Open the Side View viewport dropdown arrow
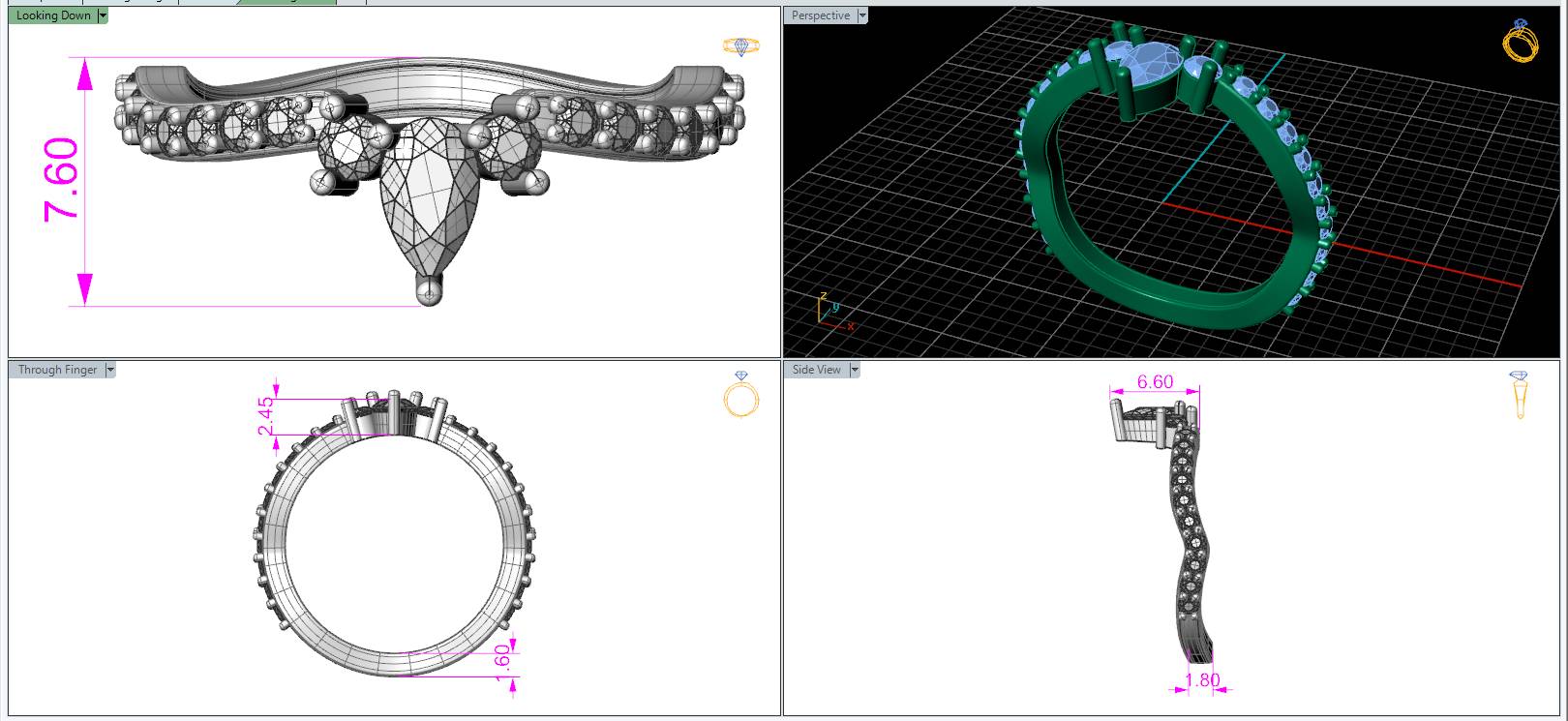The image size is (1568, 721). [855, 370]
